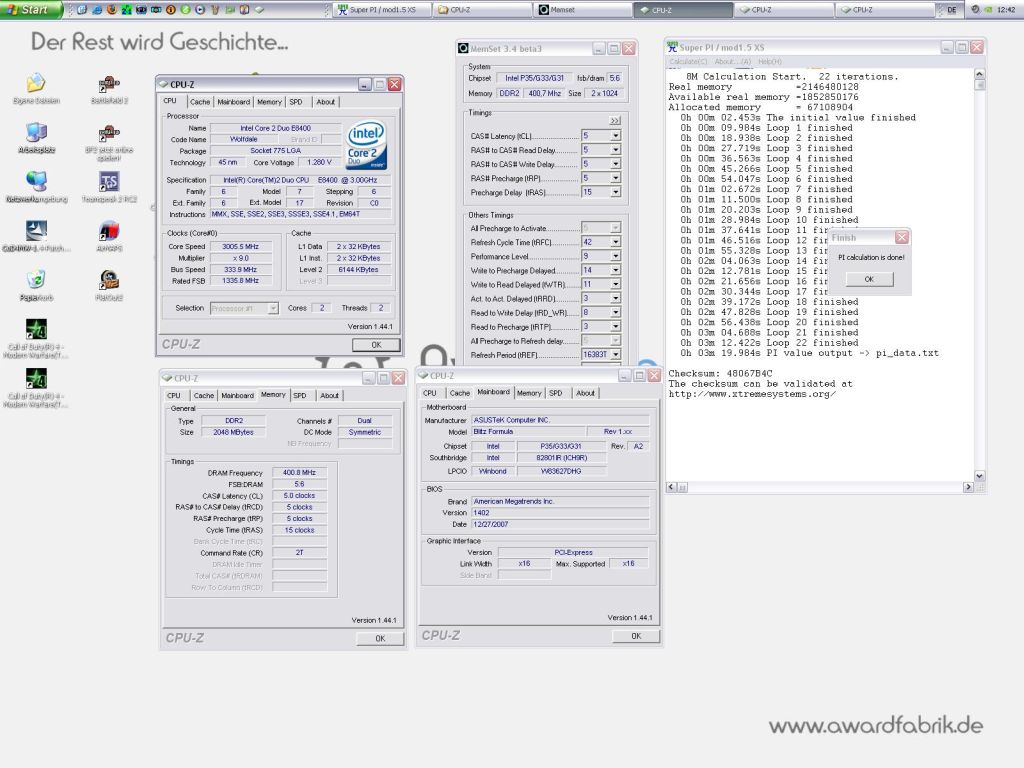Open RAS# to CAS# Write Delay dropdown
Image resolution: width=1024 pixels, height=768 pixels.
point(615,164)
